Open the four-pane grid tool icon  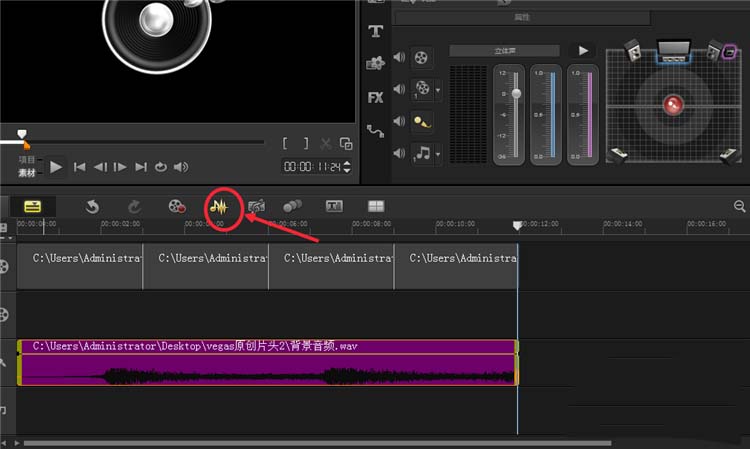coord(376,206)
